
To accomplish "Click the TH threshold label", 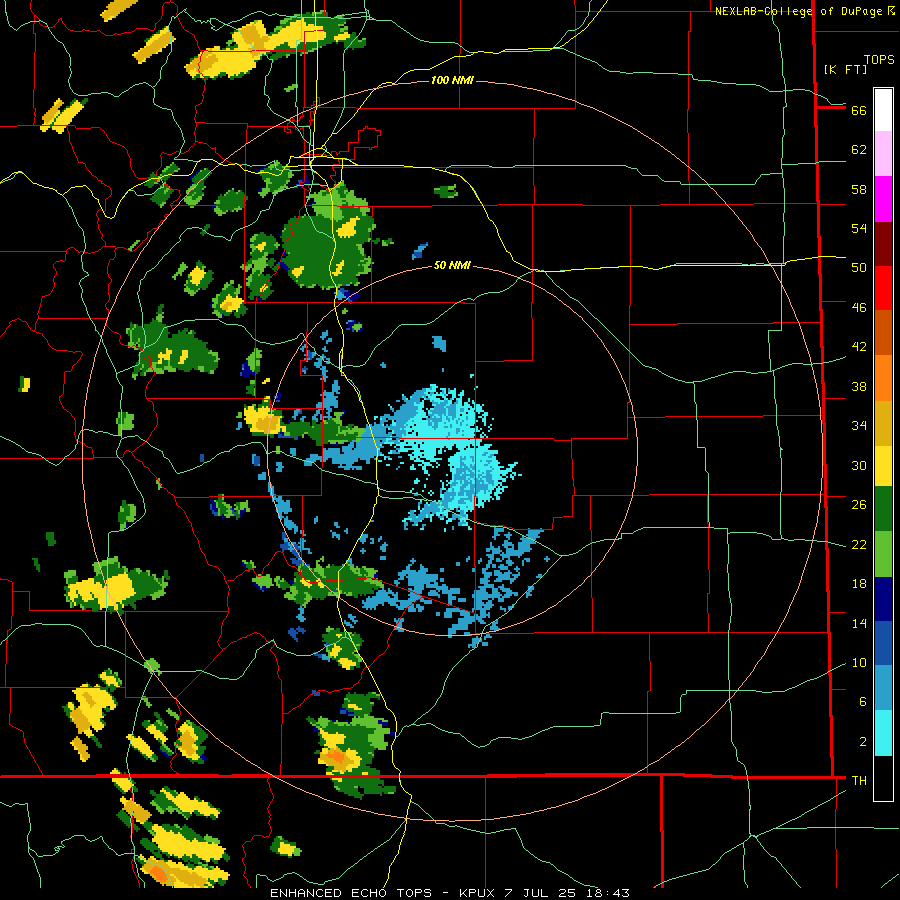I will tap(859, 781).
